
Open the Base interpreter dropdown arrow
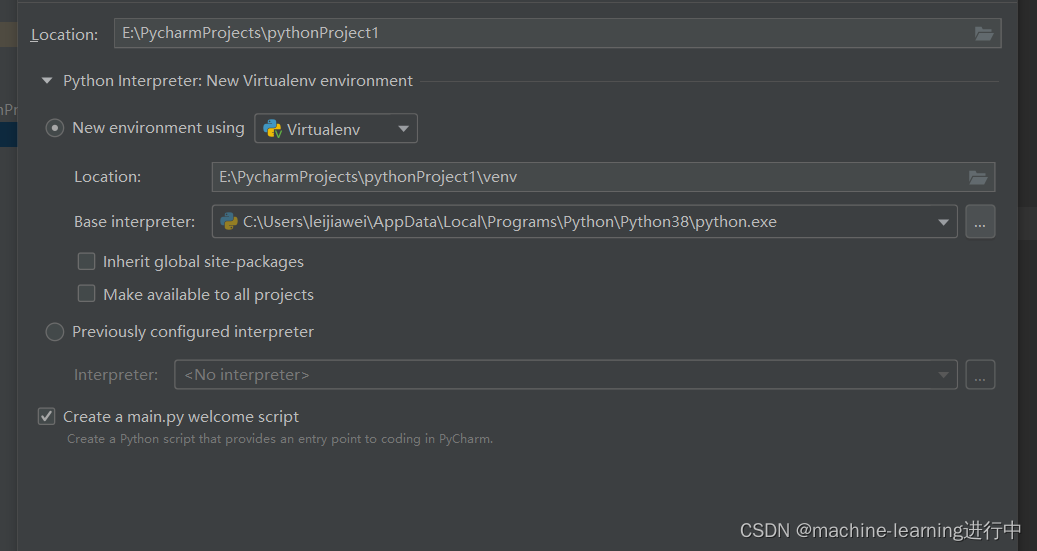point(943,222)
